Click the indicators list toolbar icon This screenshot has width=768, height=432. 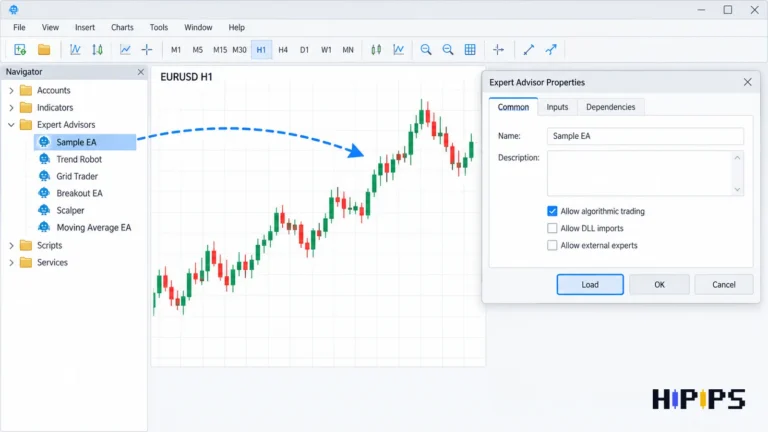click(x=75, y=49)
